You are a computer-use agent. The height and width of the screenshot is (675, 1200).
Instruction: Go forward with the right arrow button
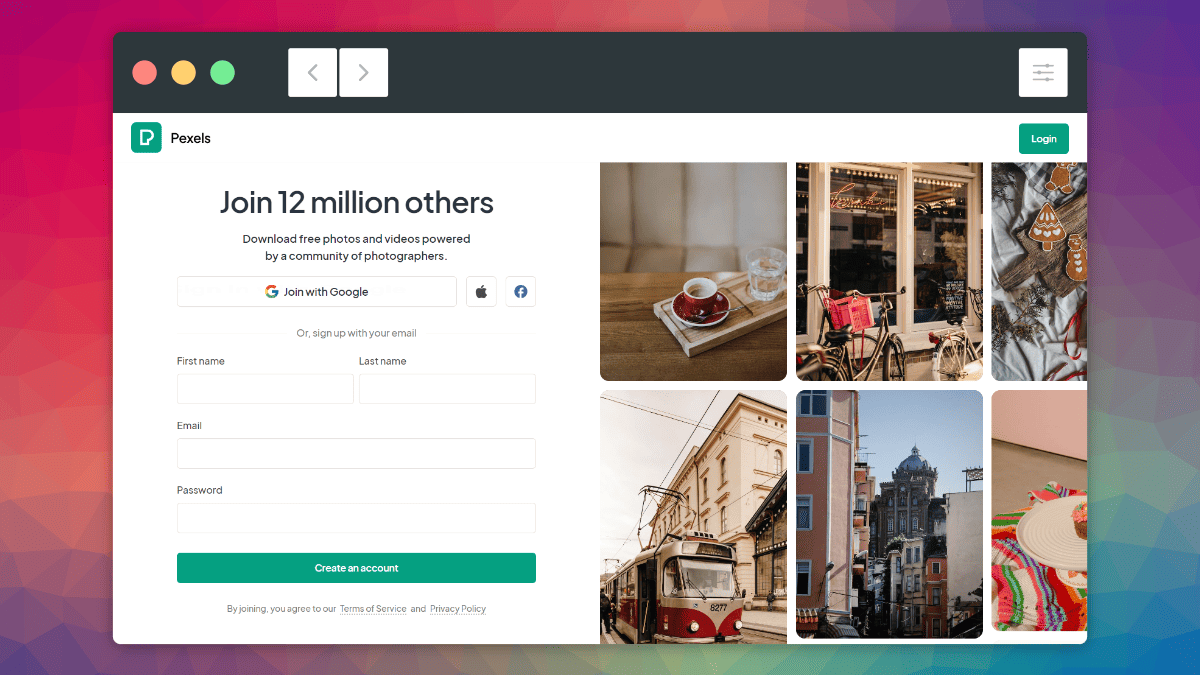click(x=363, y=72)
